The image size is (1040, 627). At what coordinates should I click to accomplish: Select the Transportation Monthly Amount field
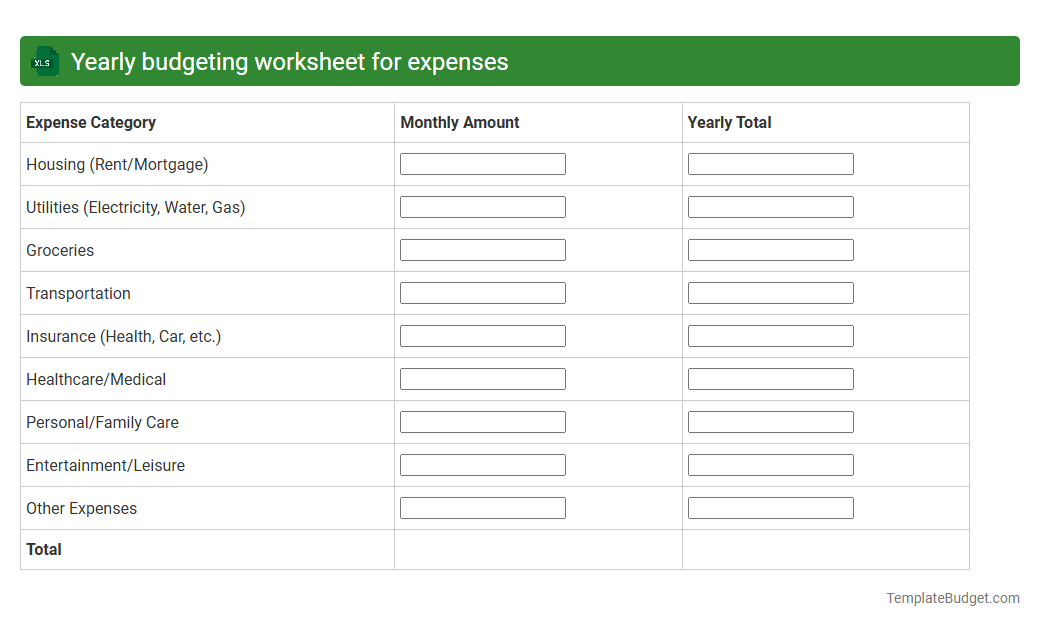click(x=482, y=292)
